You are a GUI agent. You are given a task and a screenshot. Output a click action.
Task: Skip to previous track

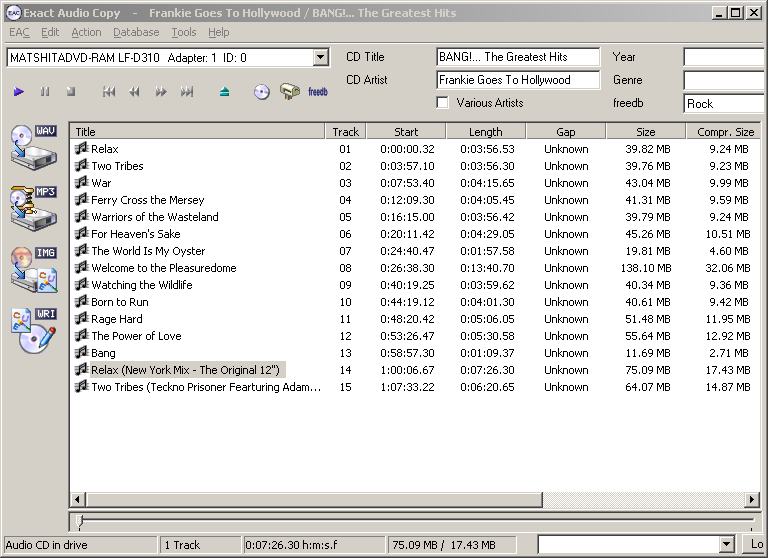click(x=109, y=92)
